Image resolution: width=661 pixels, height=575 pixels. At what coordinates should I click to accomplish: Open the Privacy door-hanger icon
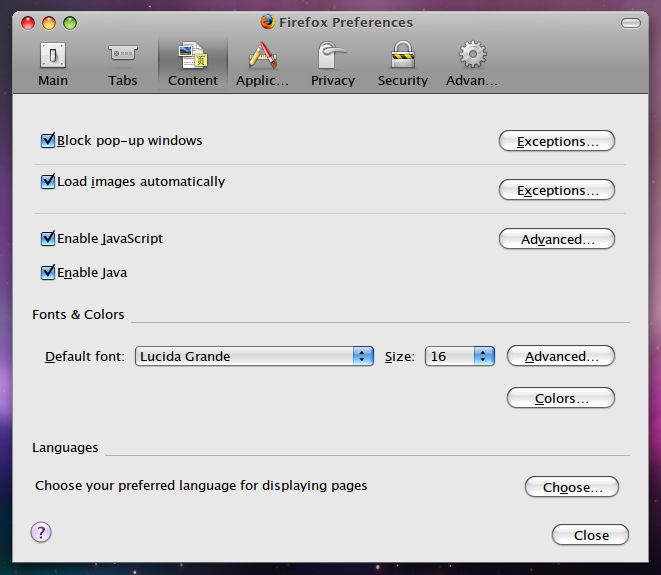333,55
